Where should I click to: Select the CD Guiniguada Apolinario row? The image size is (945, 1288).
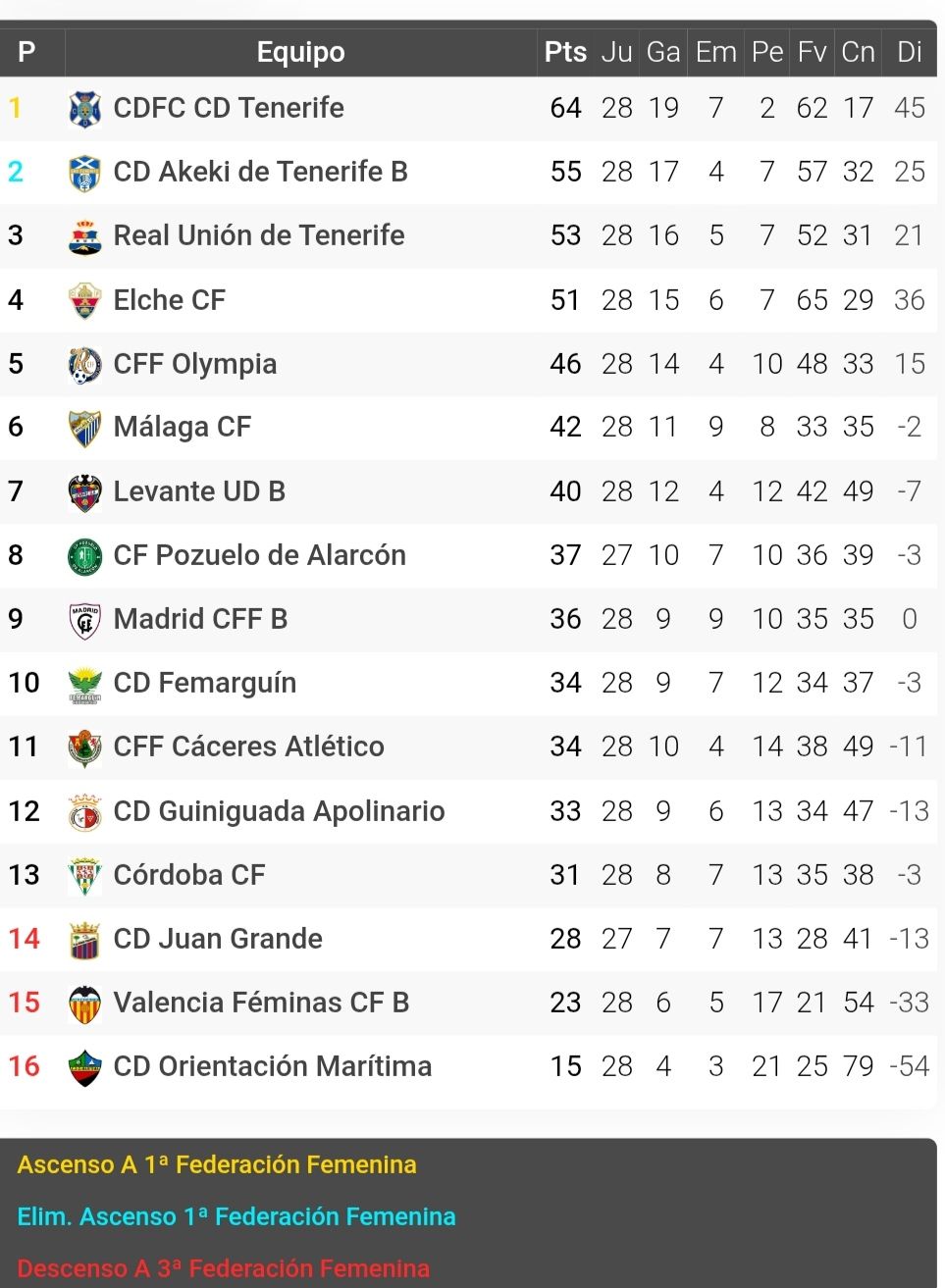[x=469, y=811]
